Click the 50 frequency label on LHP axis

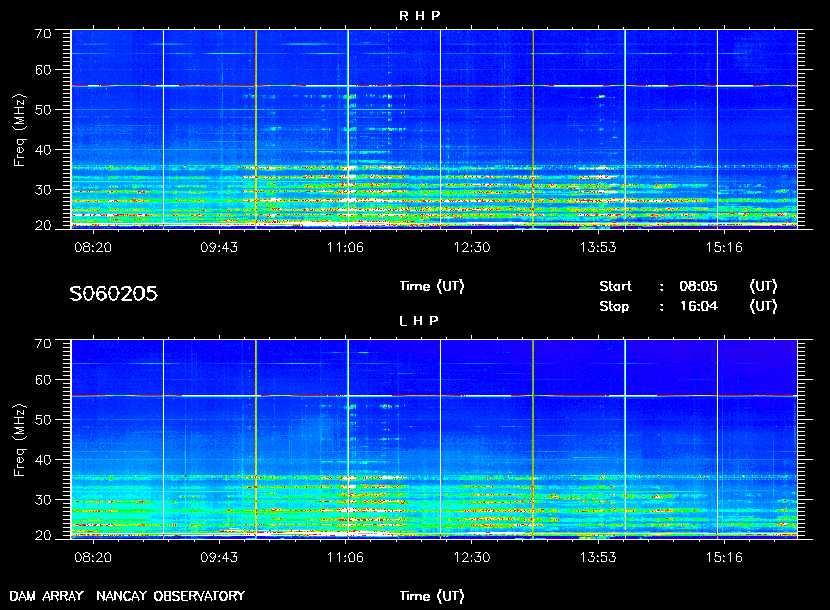click(43, 420)
